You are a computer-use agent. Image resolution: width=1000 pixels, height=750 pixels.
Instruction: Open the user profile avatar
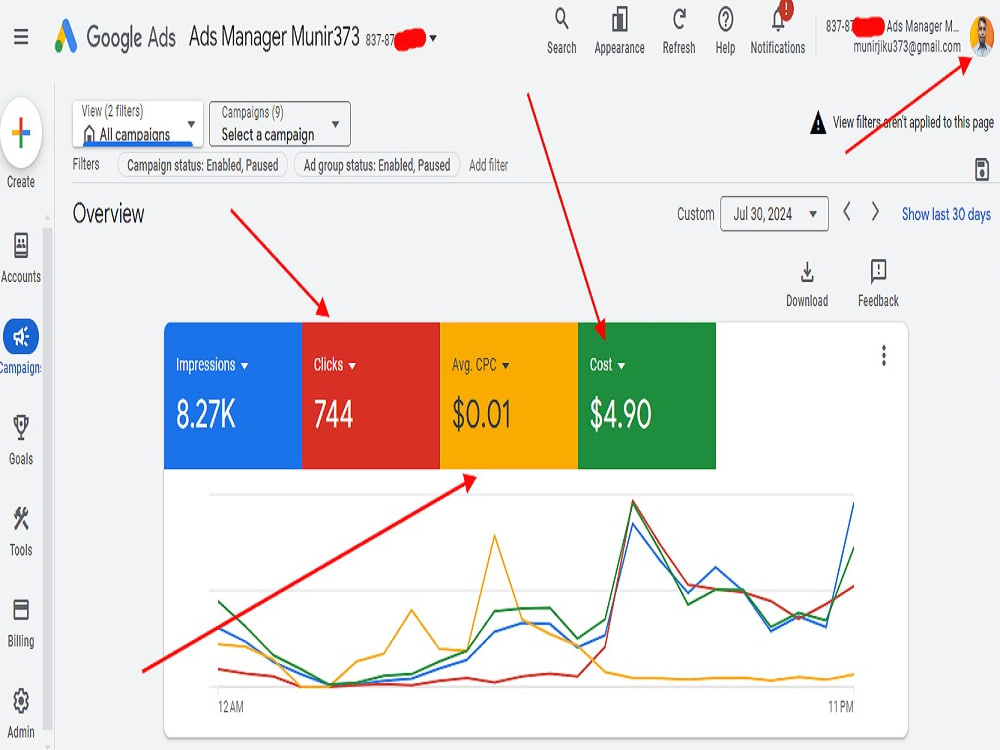click(982, 36)
